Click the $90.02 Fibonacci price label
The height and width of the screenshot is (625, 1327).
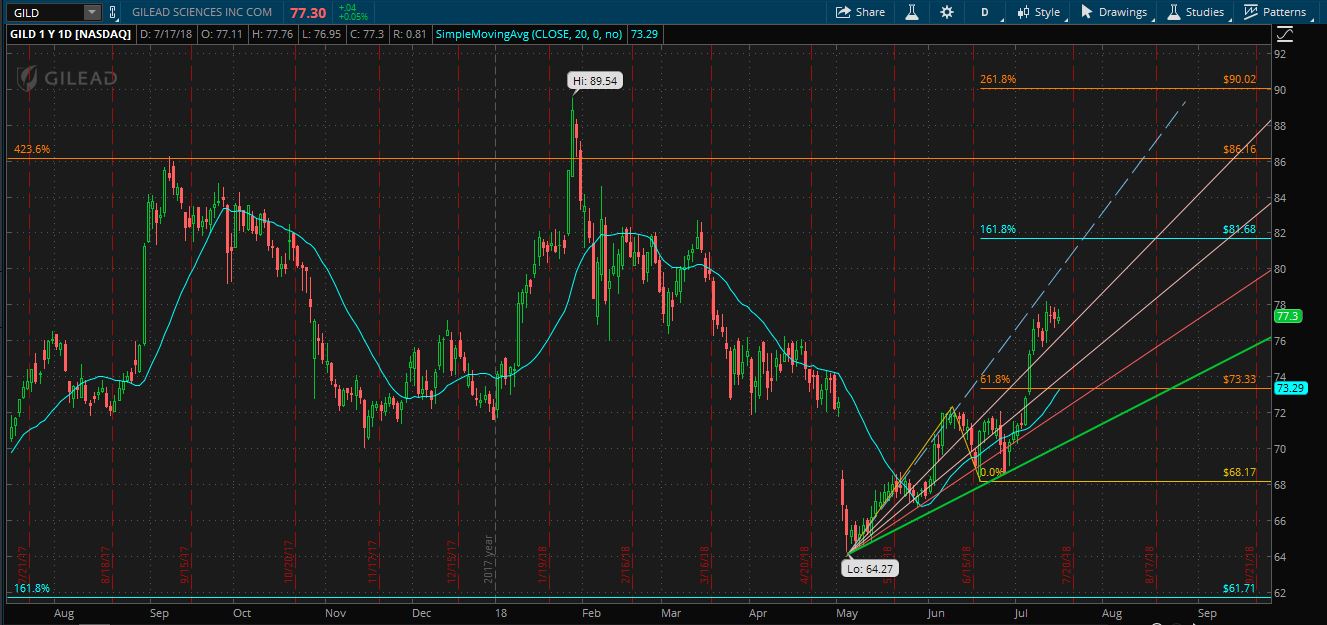1239,80
